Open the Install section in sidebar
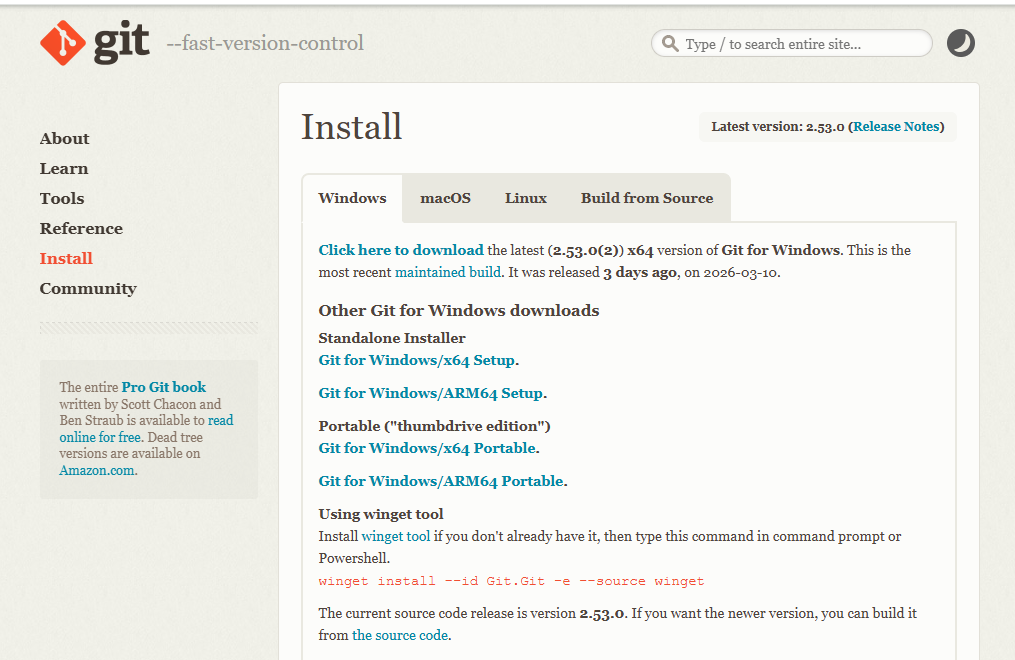 coord(66,258)
